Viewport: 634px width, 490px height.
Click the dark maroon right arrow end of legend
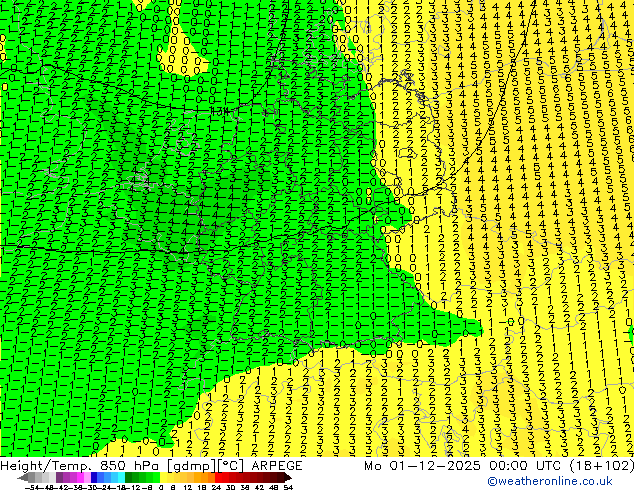pyautogui.click(x=288, y=477)
